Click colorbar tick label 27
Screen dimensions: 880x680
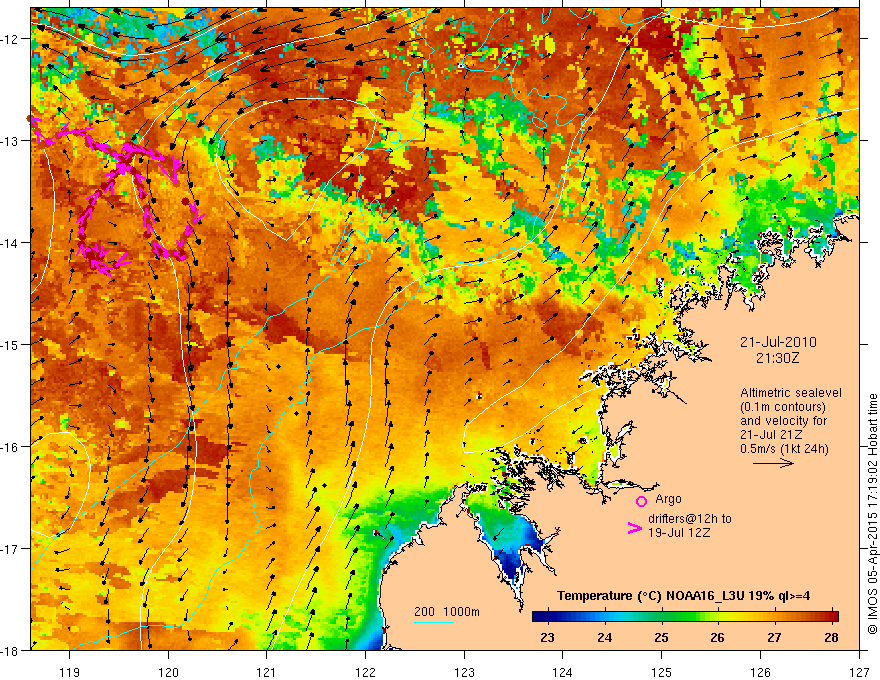pos(774,637)
